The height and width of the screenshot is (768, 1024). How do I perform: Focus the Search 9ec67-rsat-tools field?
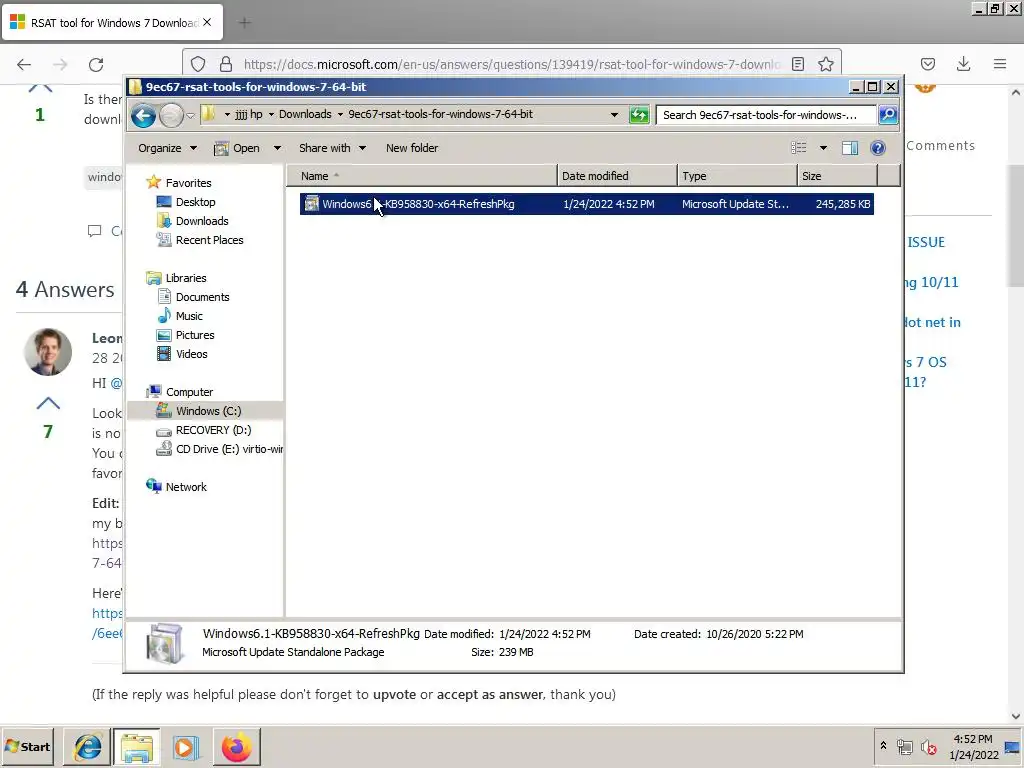[765, 115]
